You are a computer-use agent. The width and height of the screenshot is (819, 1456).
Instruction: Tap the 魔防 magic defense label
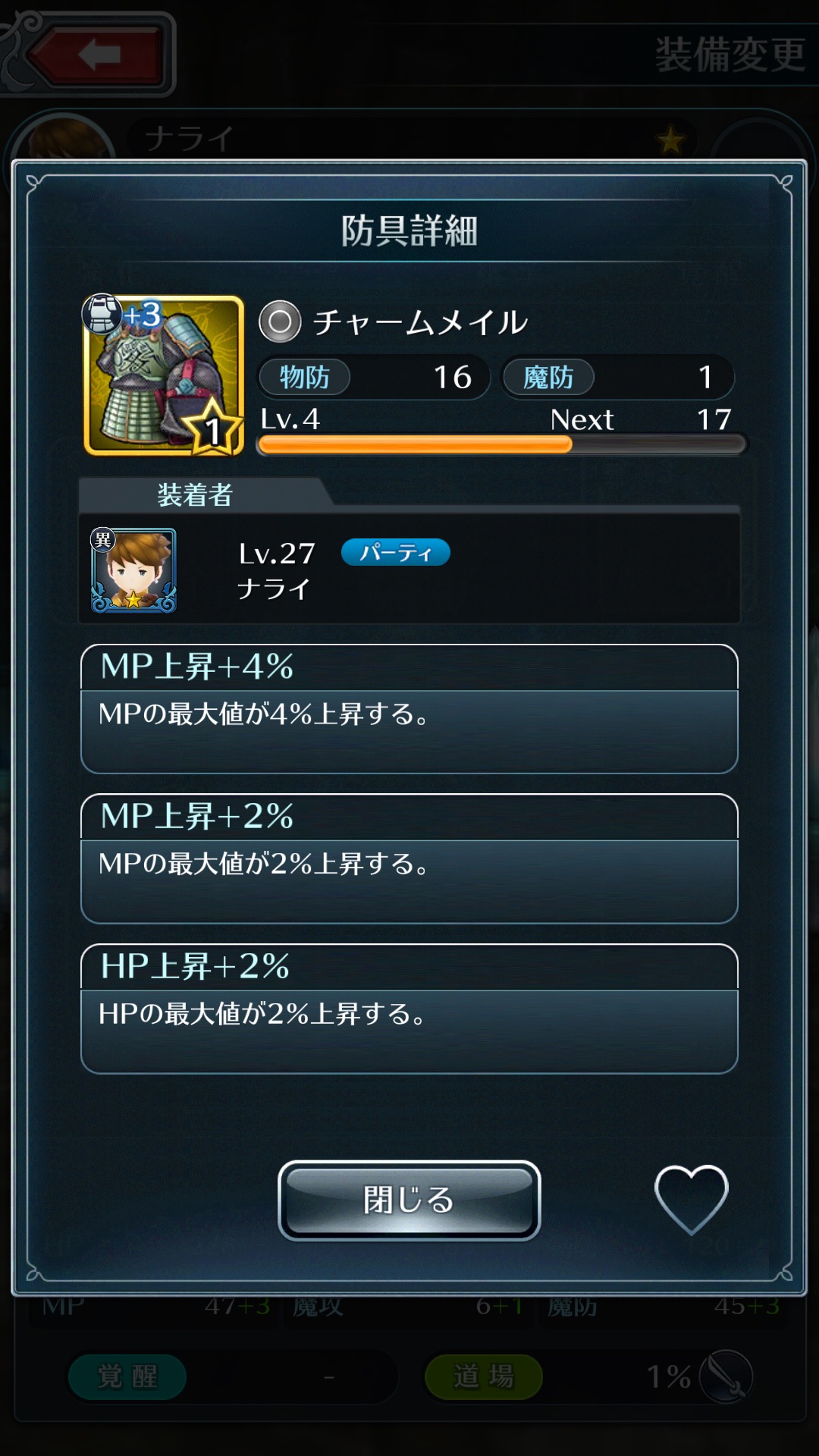(x=548, y=377)
